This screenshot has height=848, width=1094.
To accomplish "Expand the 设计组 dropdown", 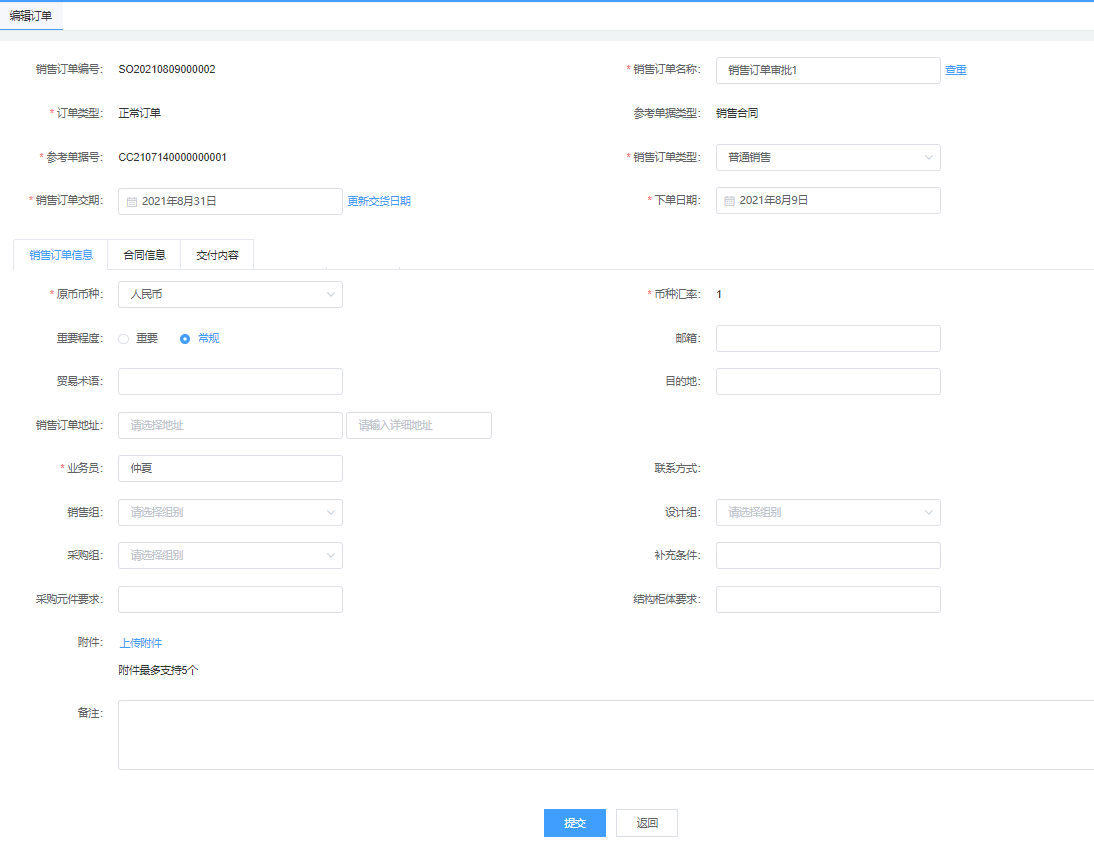I will (828, 512).
